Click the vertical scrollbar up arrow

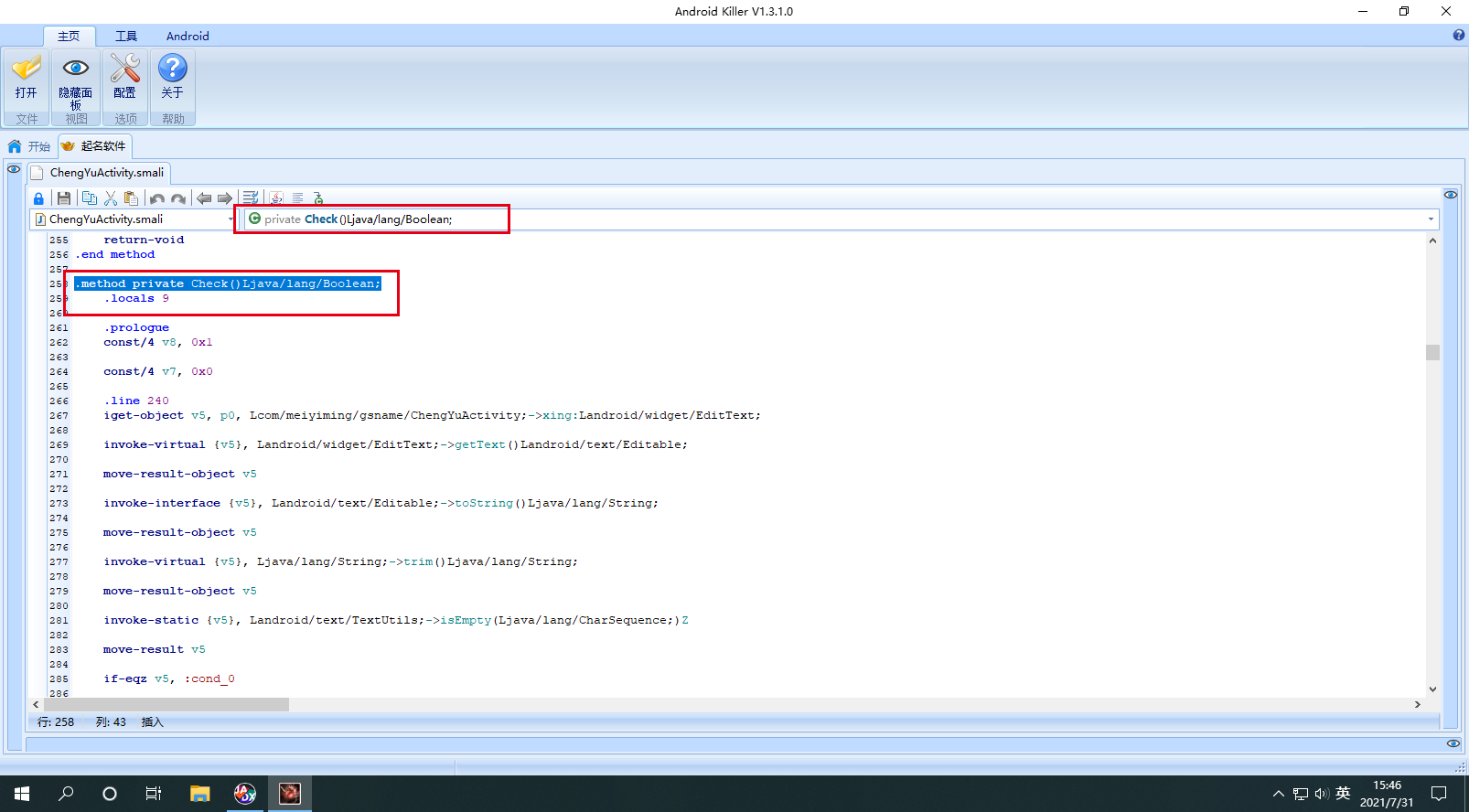pyautogui.click(x=1432, y=240)
